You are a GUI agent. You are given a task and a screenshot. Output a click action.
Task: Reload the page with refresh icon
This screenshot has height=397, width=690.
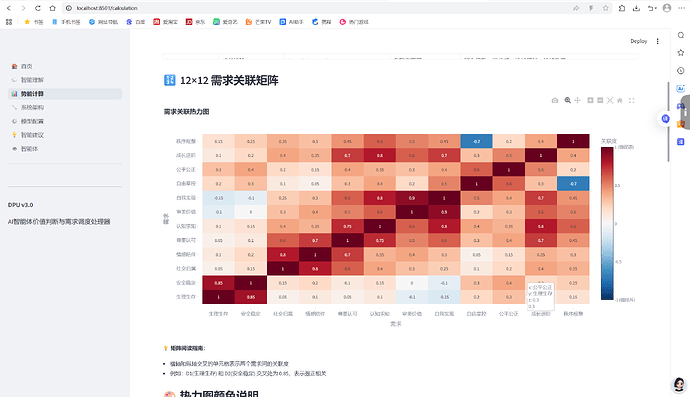point(38,8)
